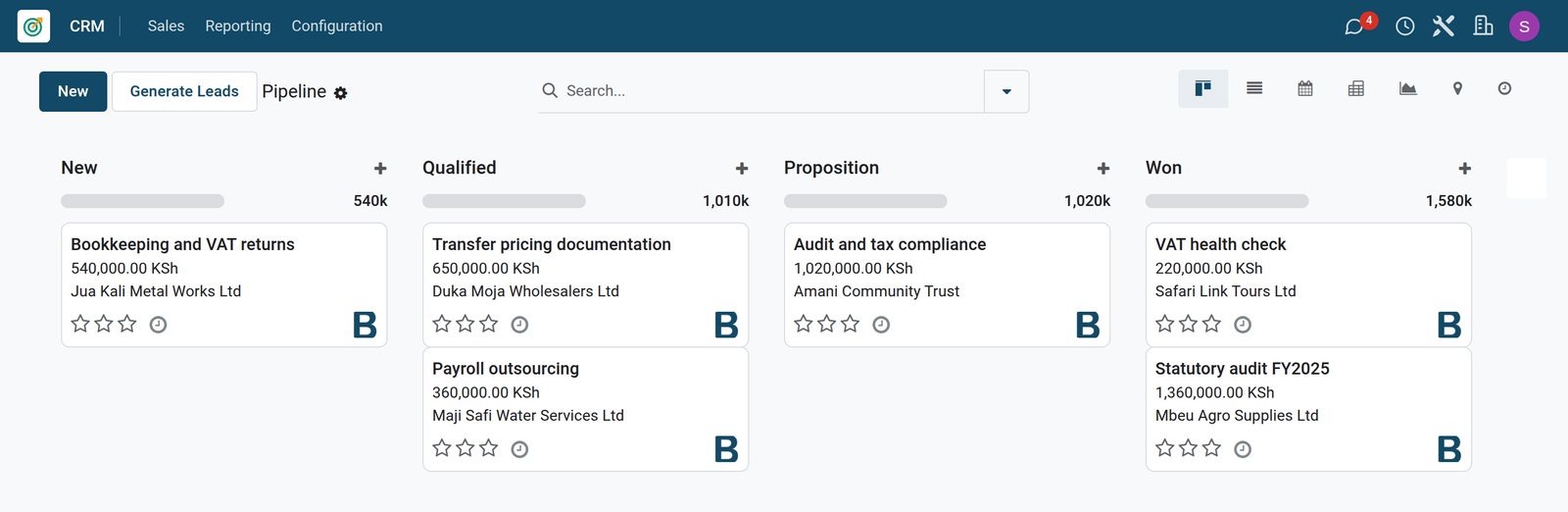Switch to Map view
This screenshot has height=512, width=1568.
pyautogui.click(x=1457, y=89)
